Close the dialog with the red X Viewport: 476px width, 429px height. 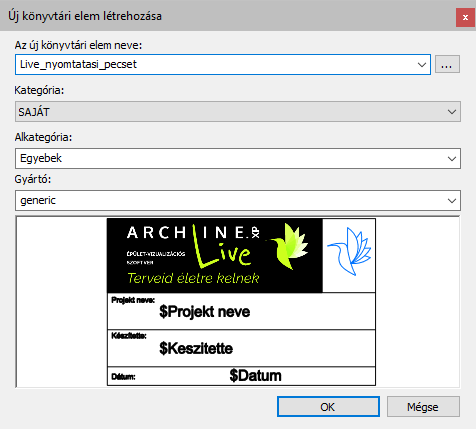pyautogui.click(x=465, y=17)
